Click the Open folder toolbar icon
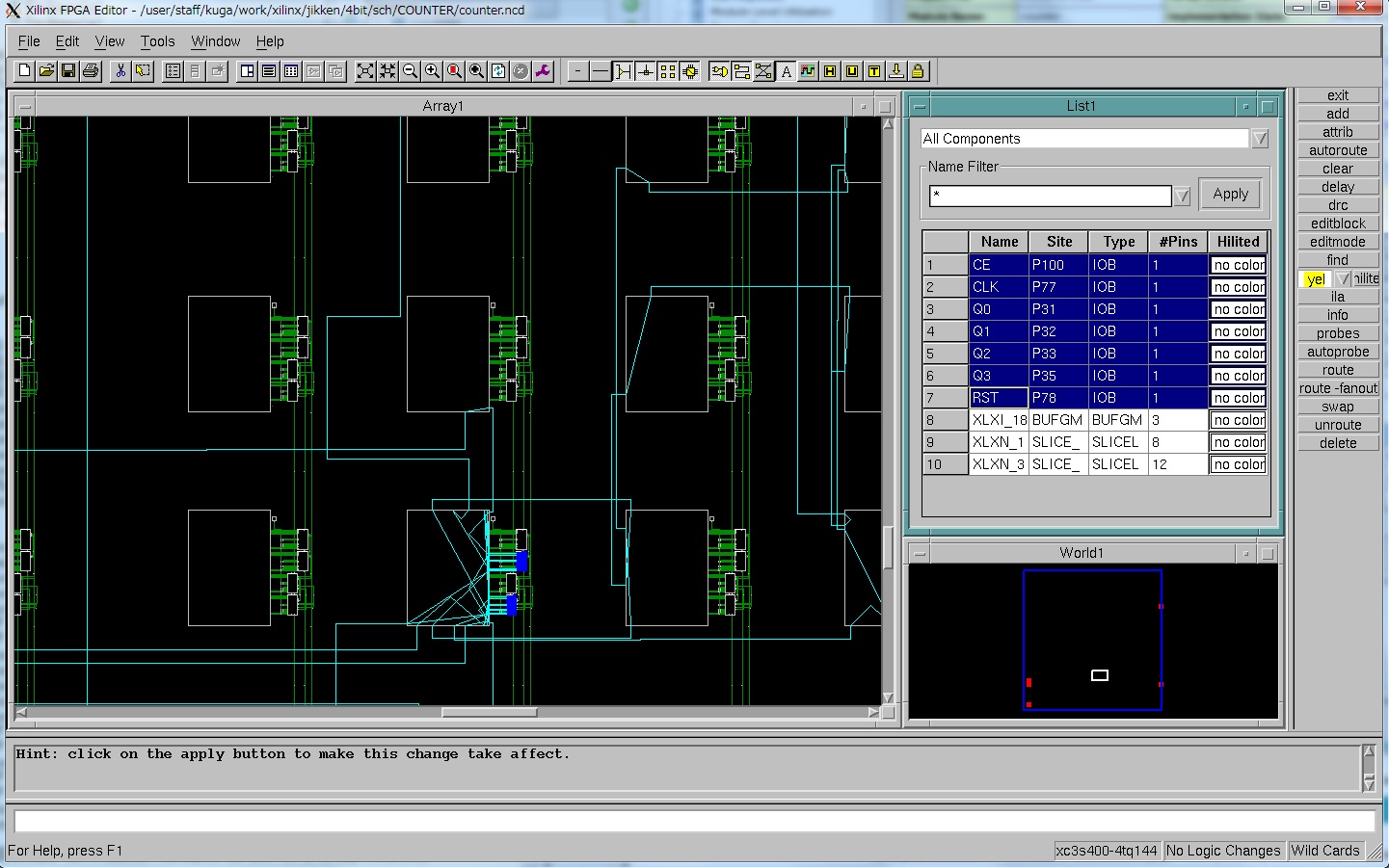 click(x=46, y=71)
